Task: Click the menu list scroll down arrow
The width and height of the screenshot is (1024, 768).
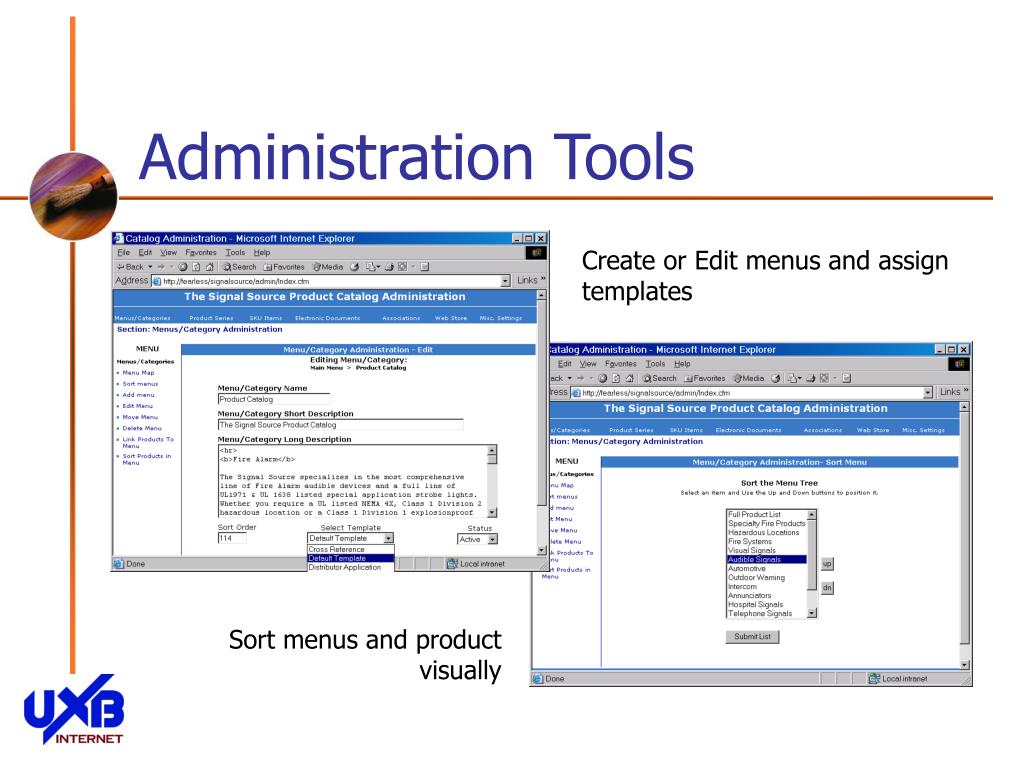Action: (x=812, y=613)
